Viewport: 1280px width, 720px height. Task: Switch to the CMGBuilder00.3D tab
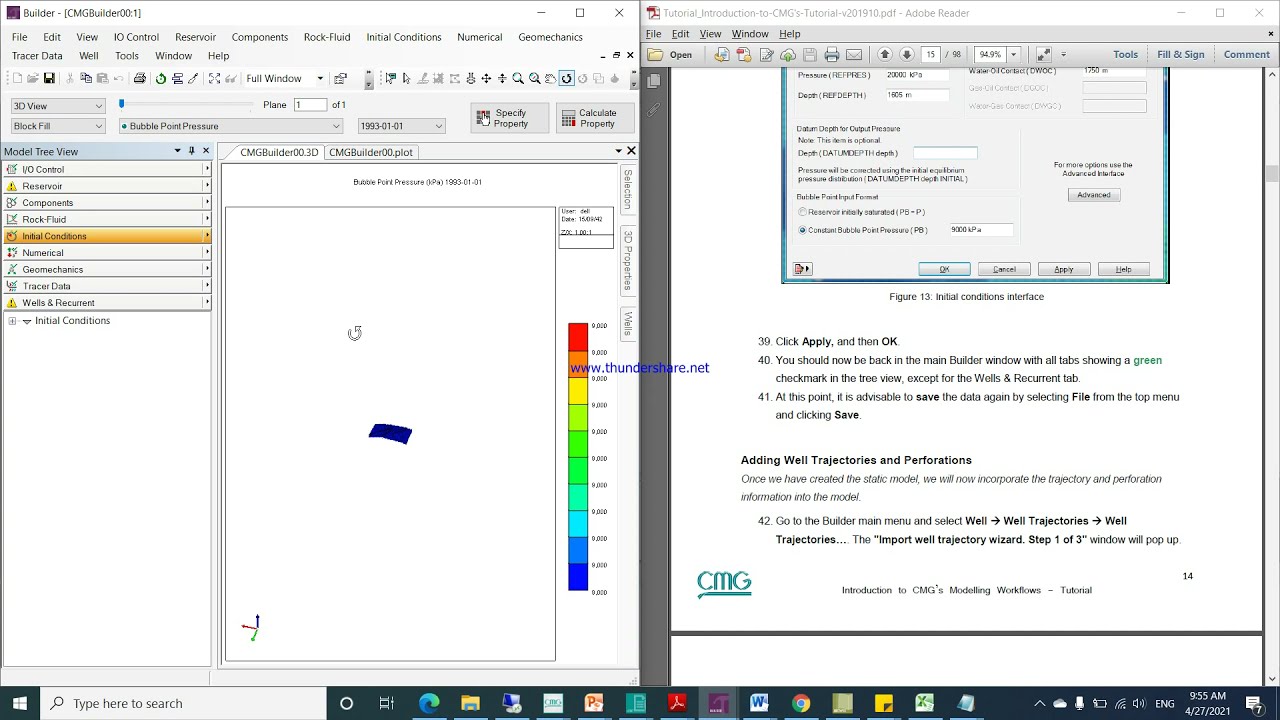click(278, 152)
